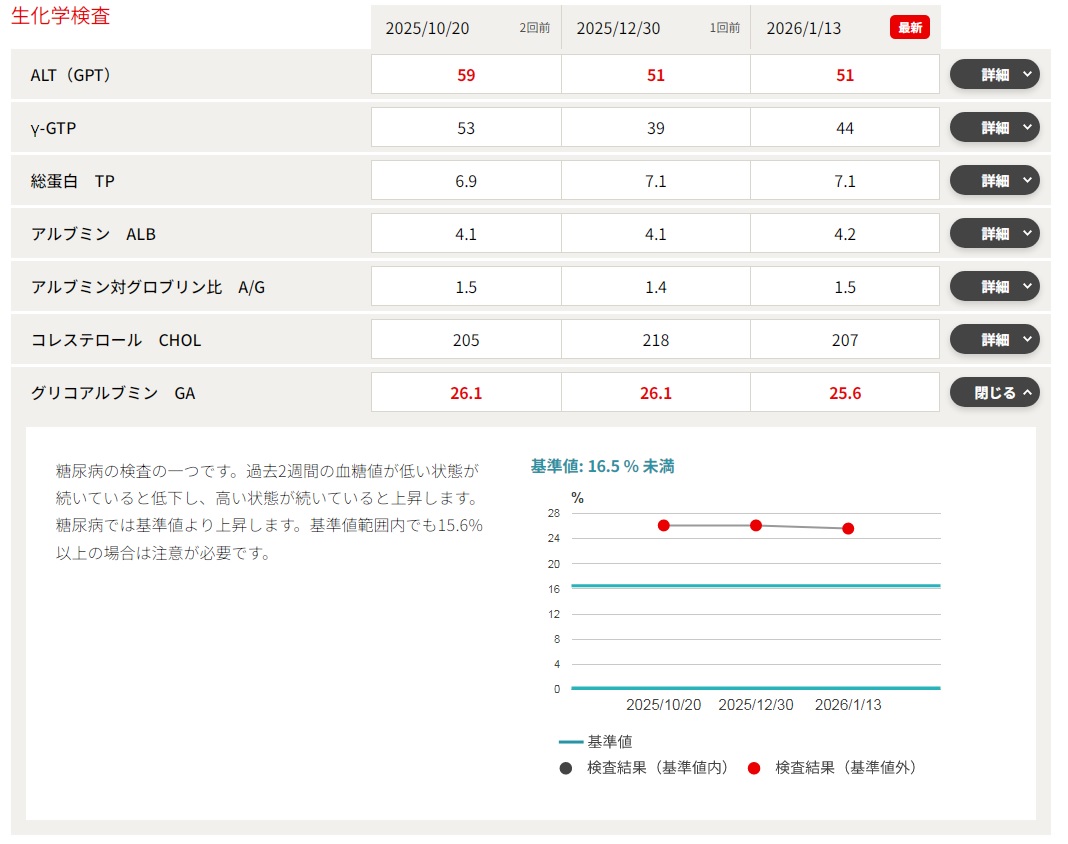Click the latest GA value 25.6
Screen dimensions: 1068x844
tap(845, 393)
